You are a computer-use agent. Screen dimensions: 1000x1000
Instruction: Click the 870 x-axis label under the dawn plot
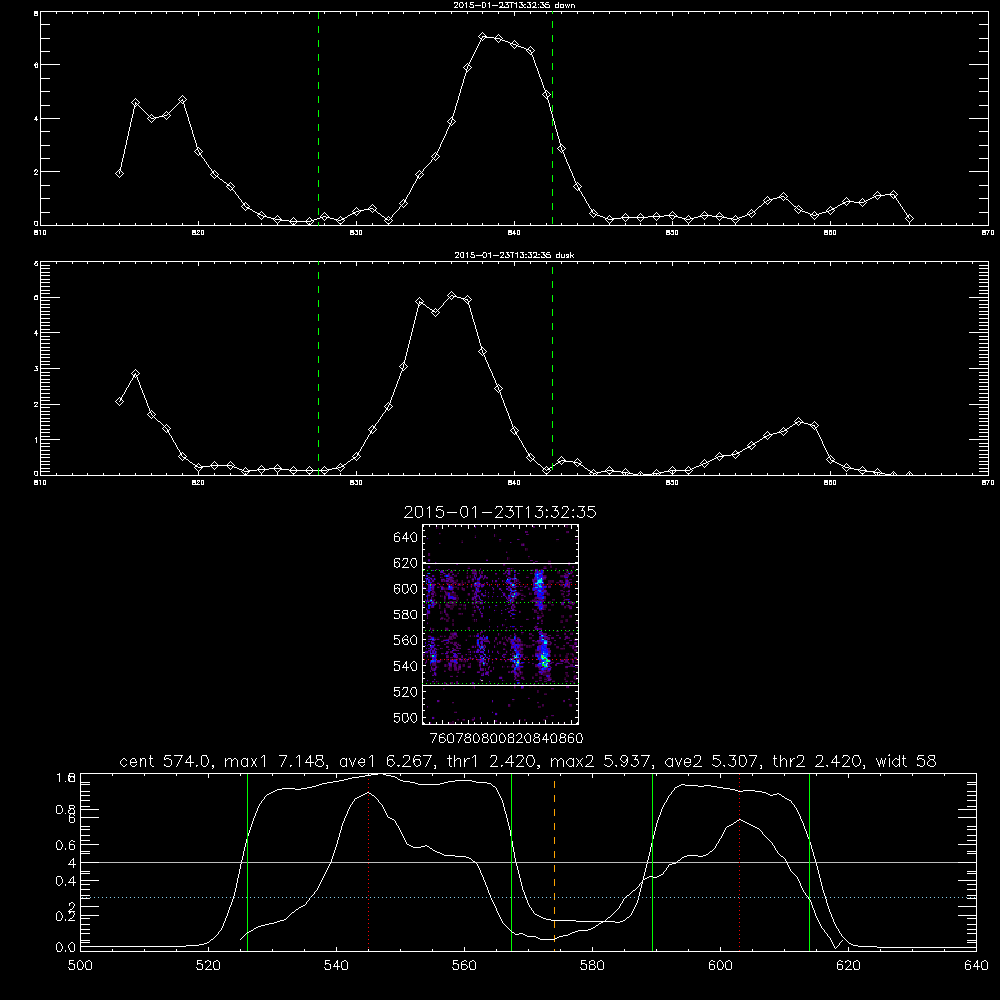click(987, 233)
